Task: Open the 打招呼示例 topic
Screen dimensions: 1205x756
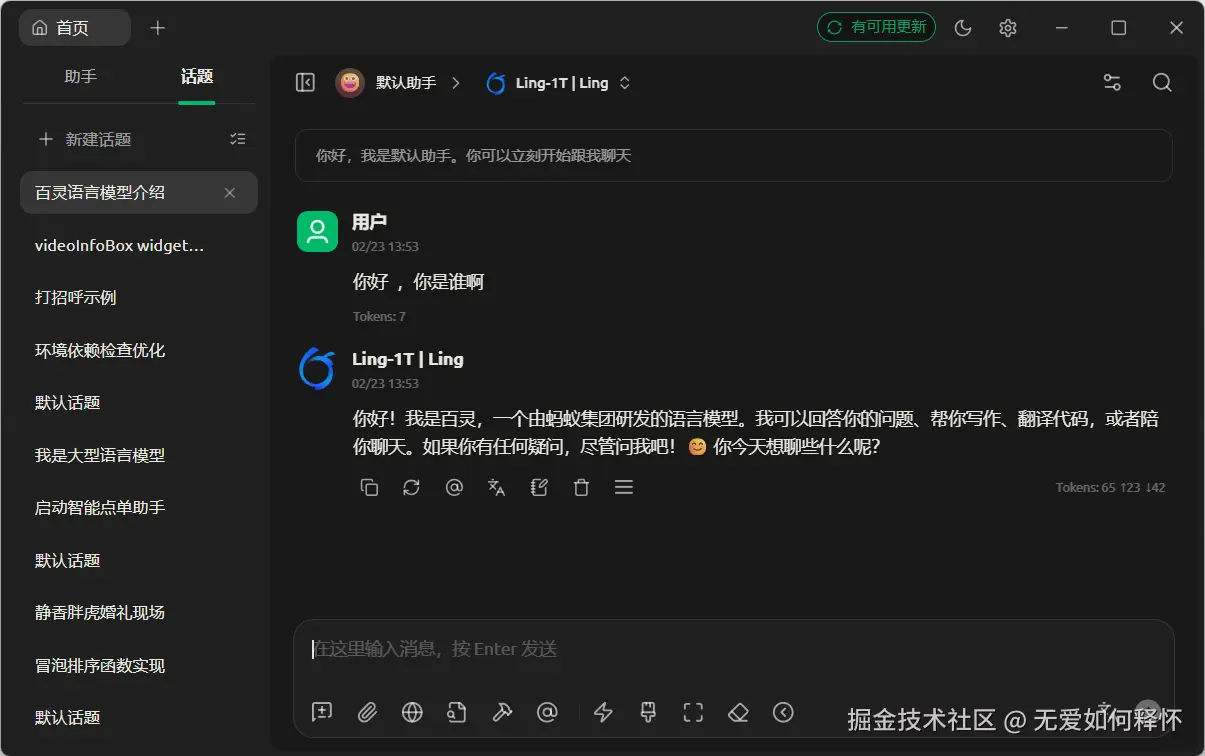Action: point(139,297)
